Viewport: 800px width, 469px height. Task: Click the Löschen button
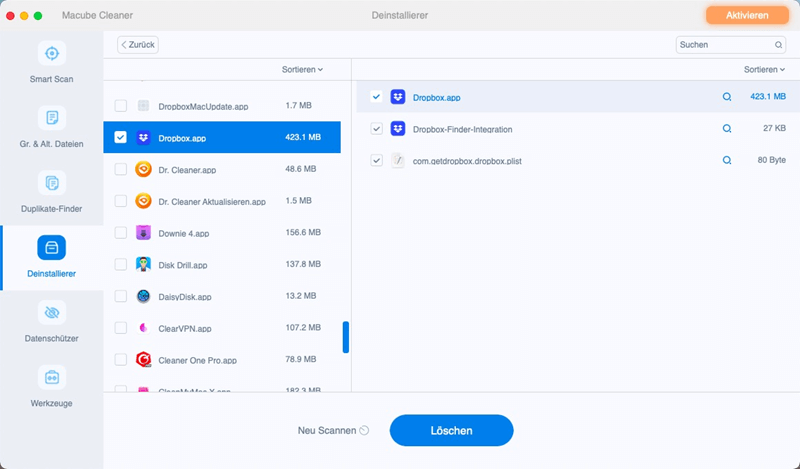[x=452, y=430]
